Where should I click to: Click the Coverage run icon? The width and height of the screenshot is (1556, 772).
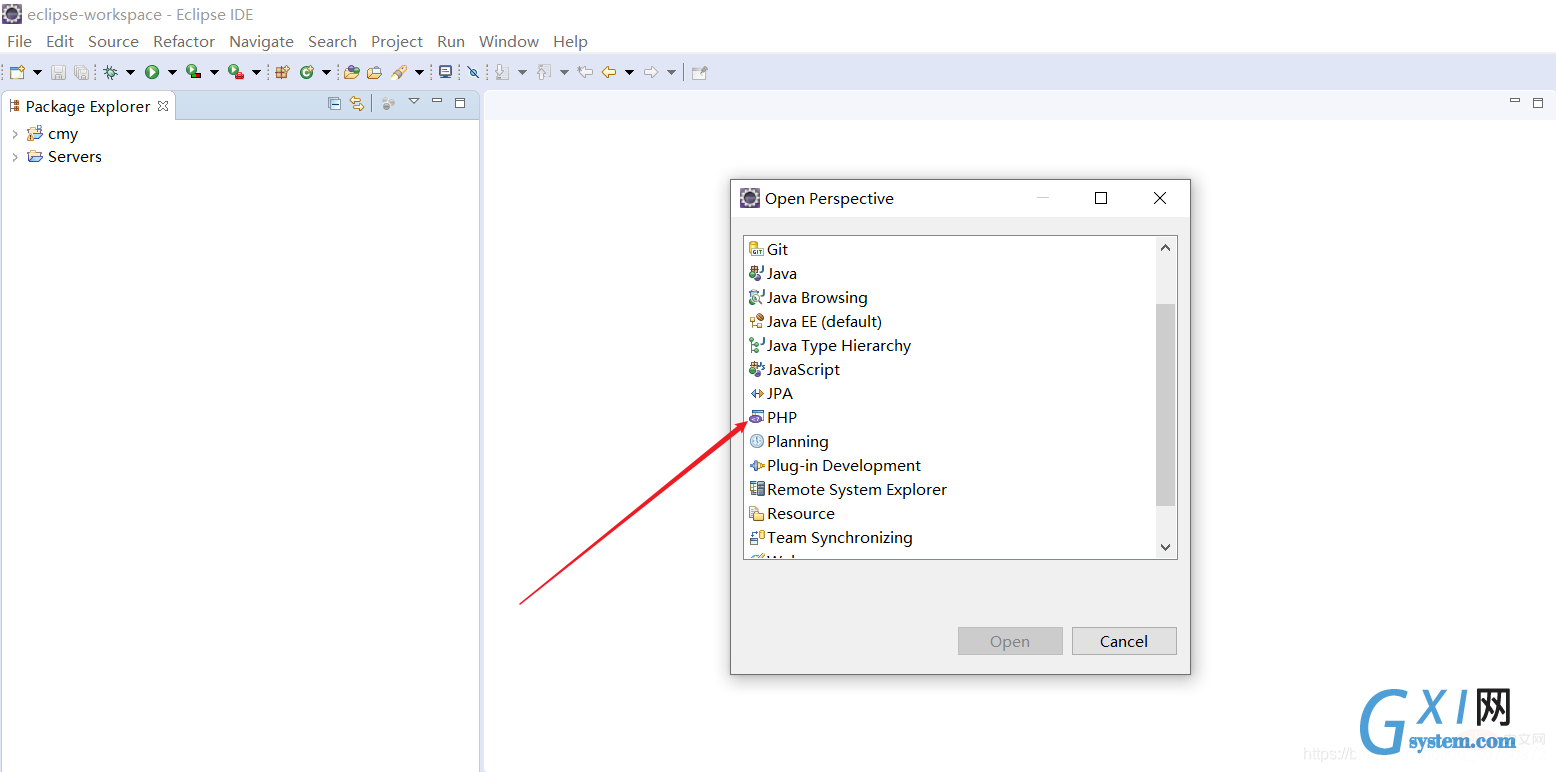[194, 72]
